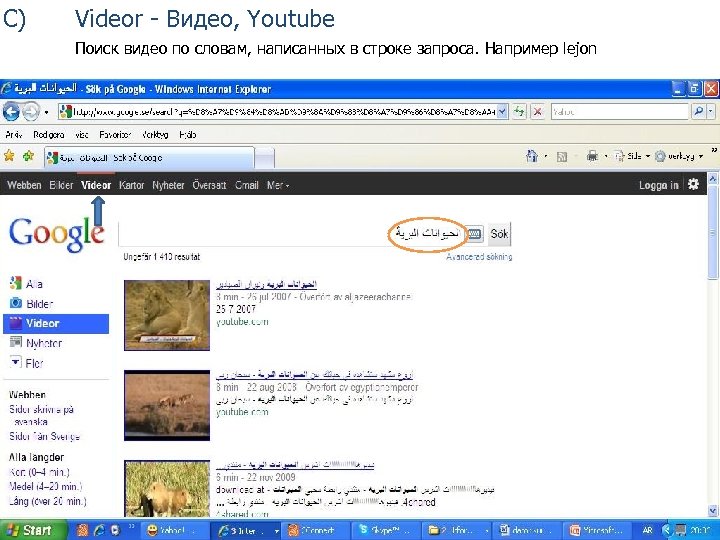
Task: Click the Print icon in command bar
Action: (592, 157)
